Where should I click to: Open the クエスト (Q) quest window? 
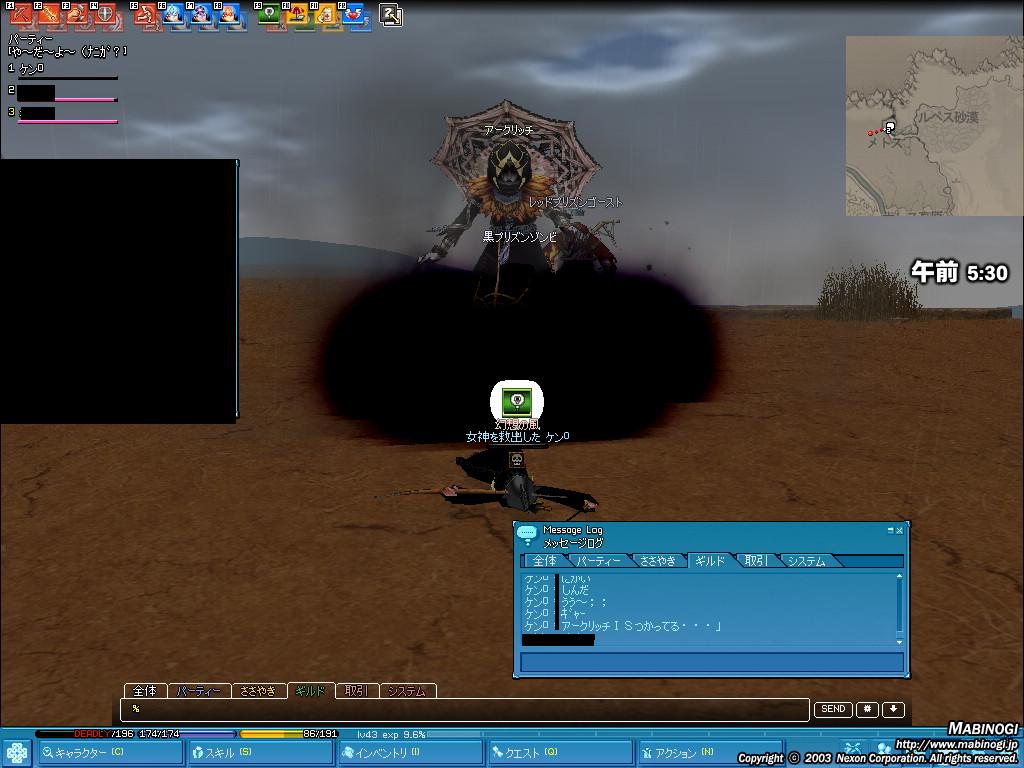tap(560, 752)
